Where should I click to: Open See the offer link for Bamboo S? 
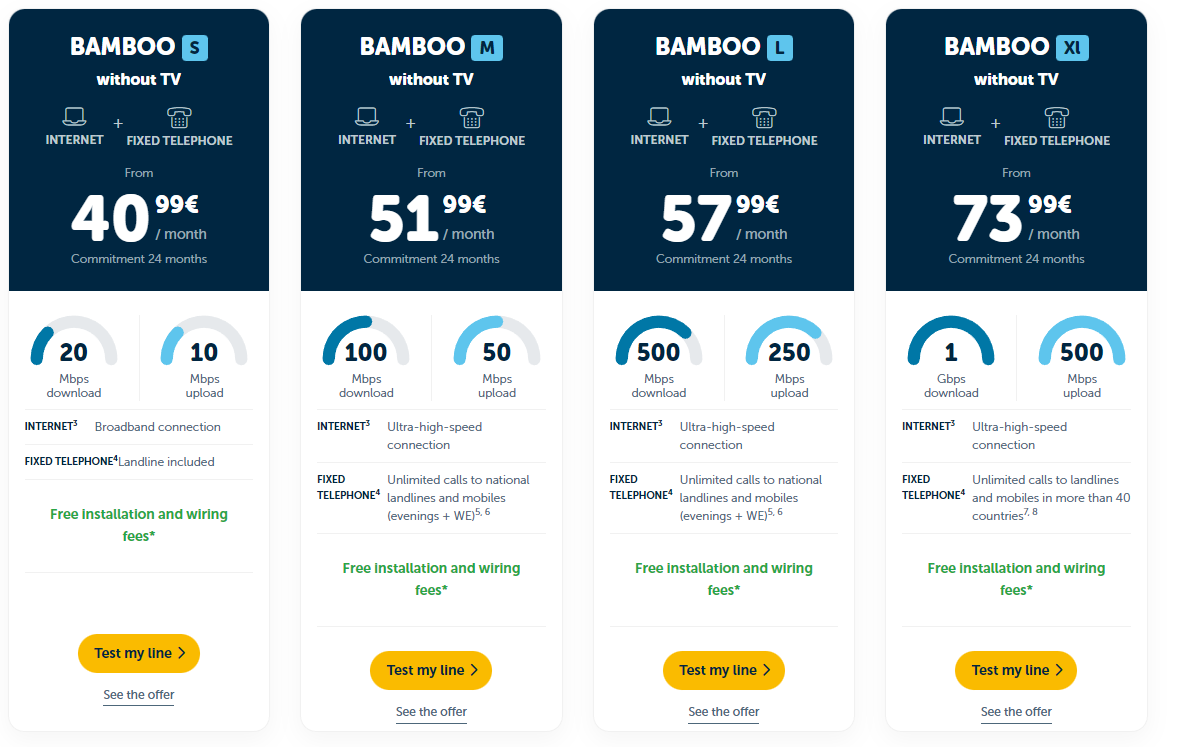coord(139,695)
